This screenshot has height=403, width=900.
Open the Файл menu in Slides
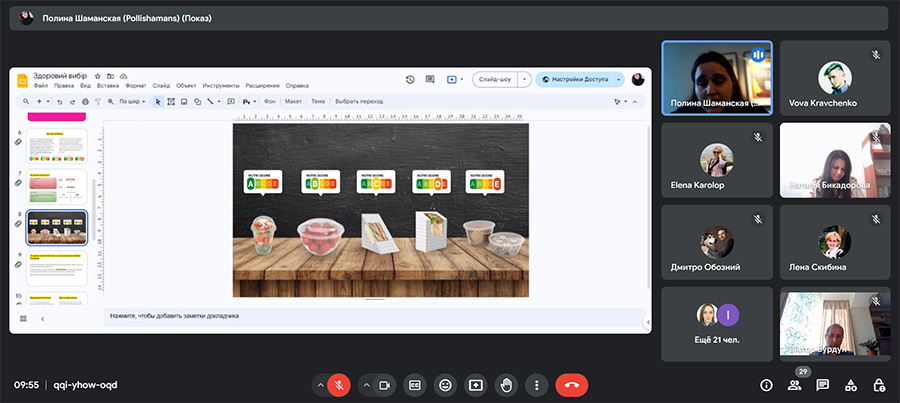pos(40,86)
